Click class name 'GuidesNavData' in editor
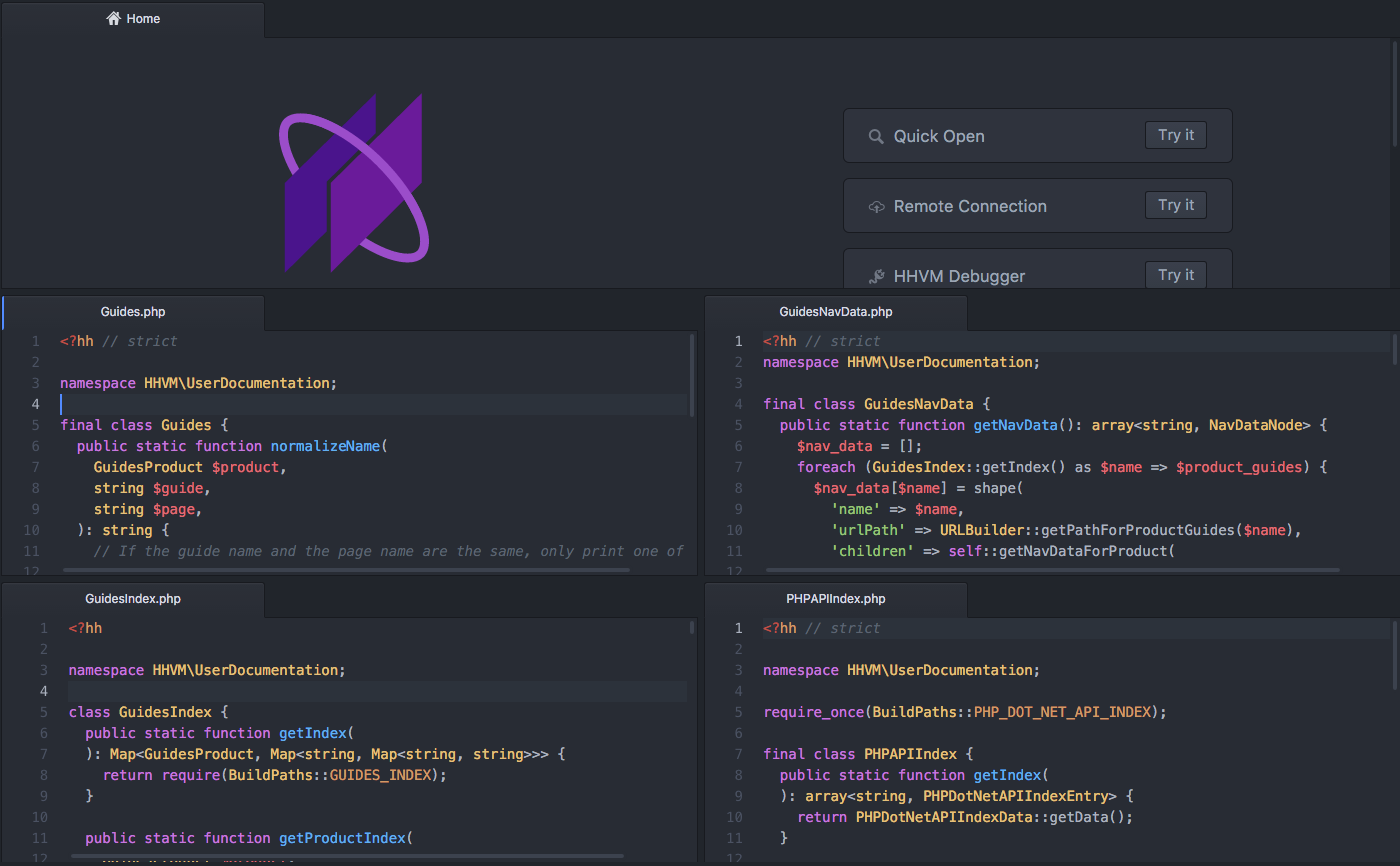 pos(919,404)
